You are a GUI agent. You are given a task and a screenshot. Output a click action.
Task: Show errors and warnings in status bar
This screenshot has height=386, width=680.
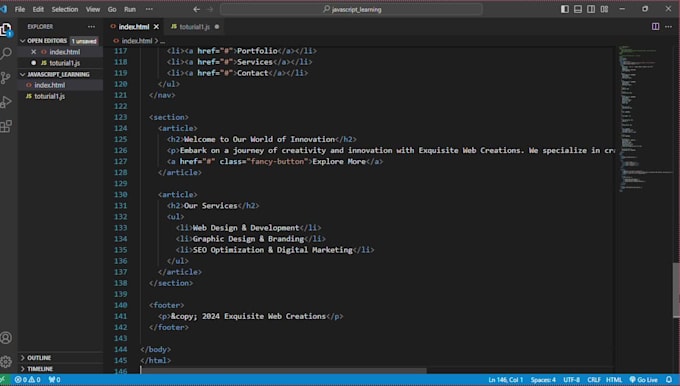click(27, 380)
